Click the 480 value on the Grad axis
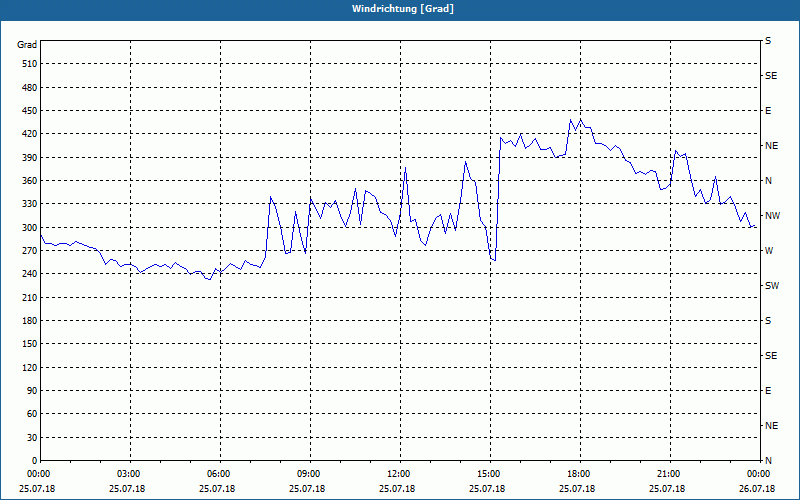Viewport: 800px width, 500px height. 30,88
